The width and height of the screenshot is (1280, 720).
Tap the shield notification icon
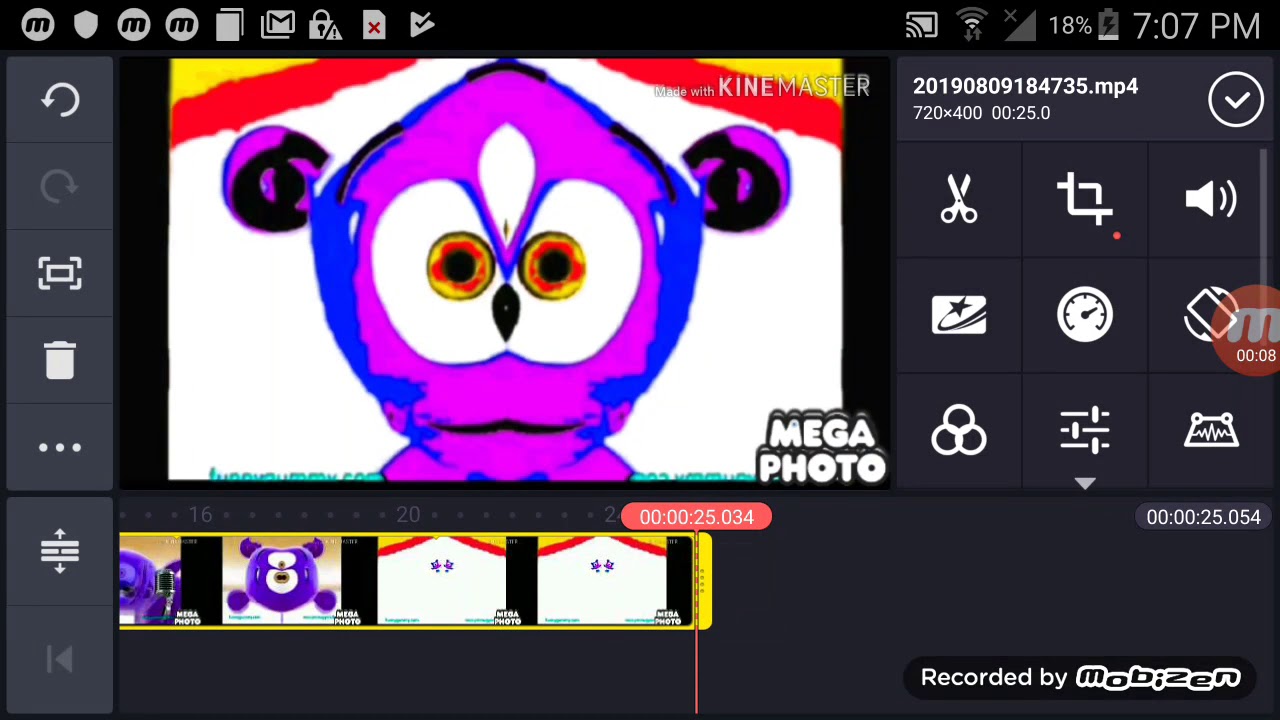(86, 25)
